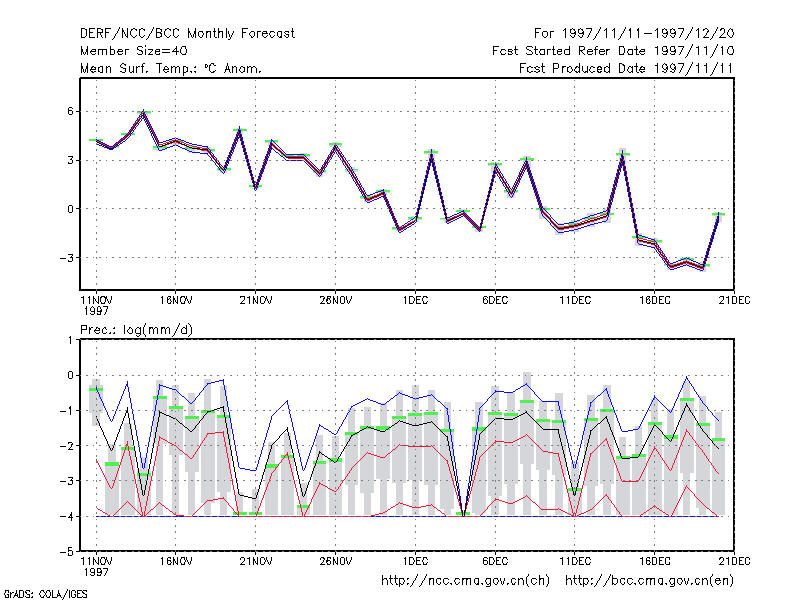Click the Prec.: log(mm/d) panel label
800x600 pixels.
136,330
